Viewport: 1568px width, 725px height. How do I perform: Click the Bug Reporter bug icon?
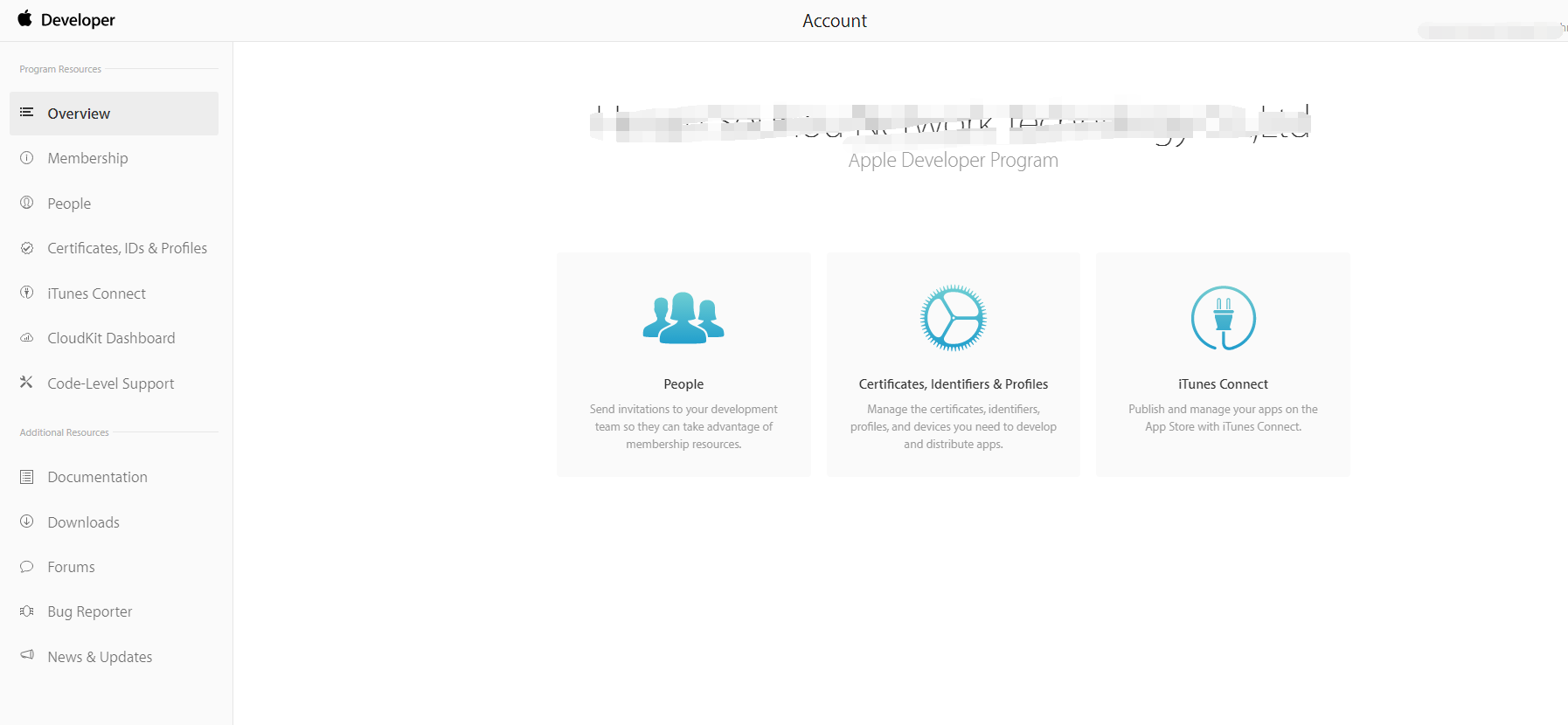[x=27, y=611]
